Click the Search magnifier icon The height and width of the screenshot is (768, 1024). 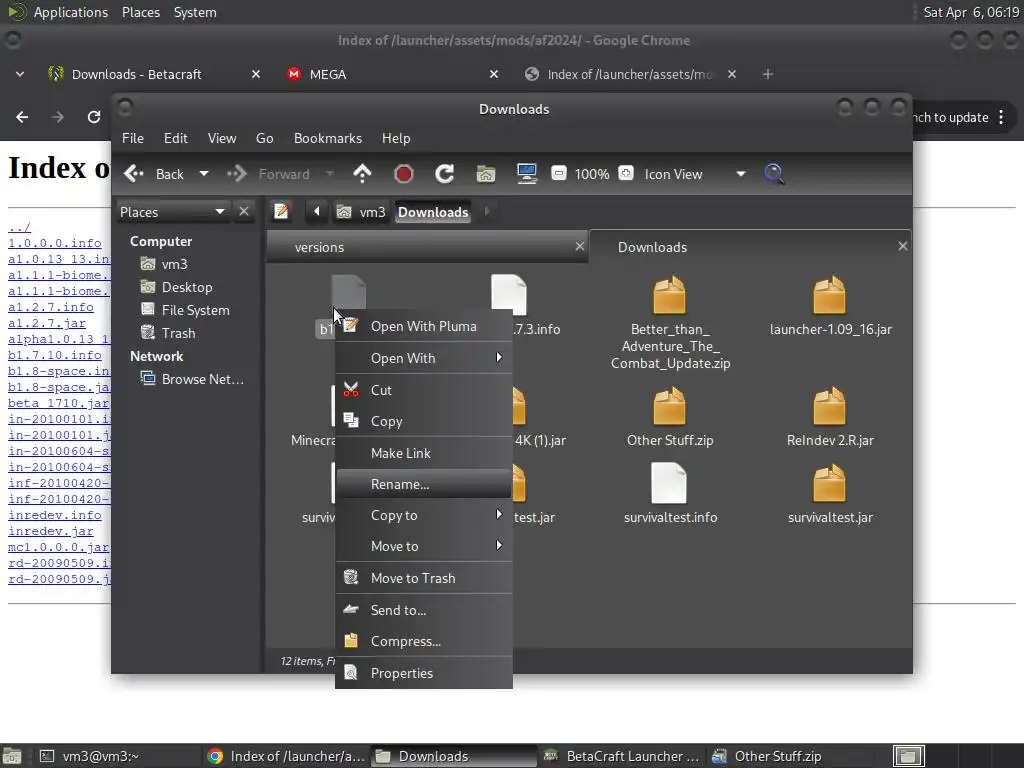click(774, 174)
